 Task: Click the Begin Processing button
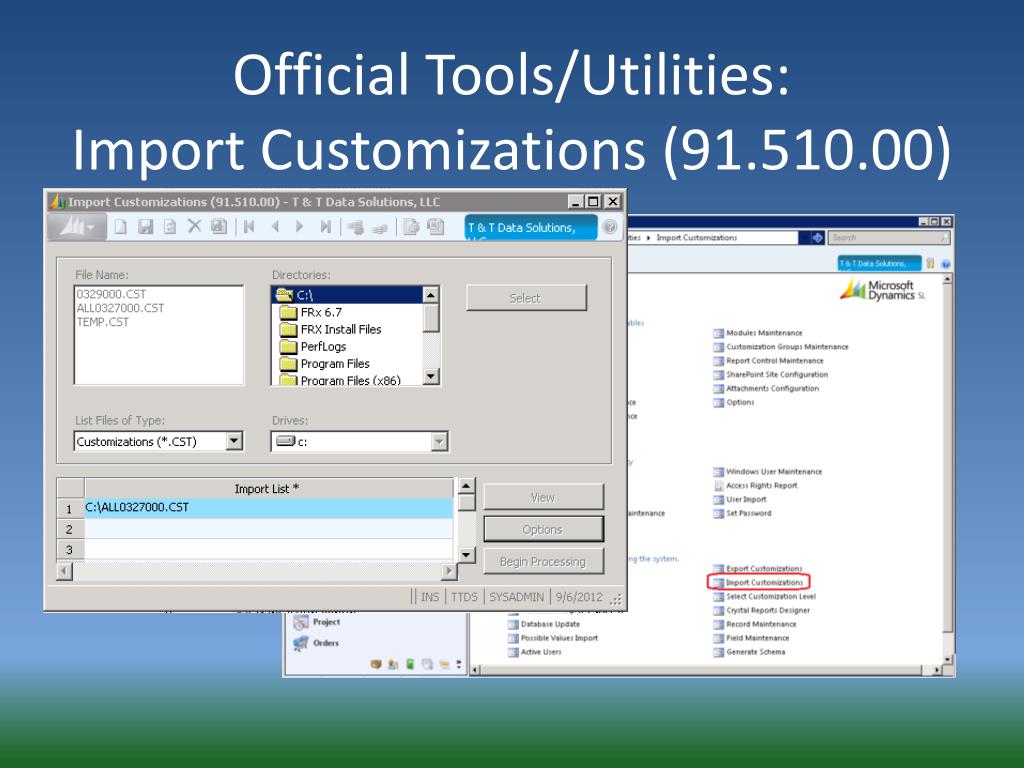pyautogui.click(x=543, y=562)
